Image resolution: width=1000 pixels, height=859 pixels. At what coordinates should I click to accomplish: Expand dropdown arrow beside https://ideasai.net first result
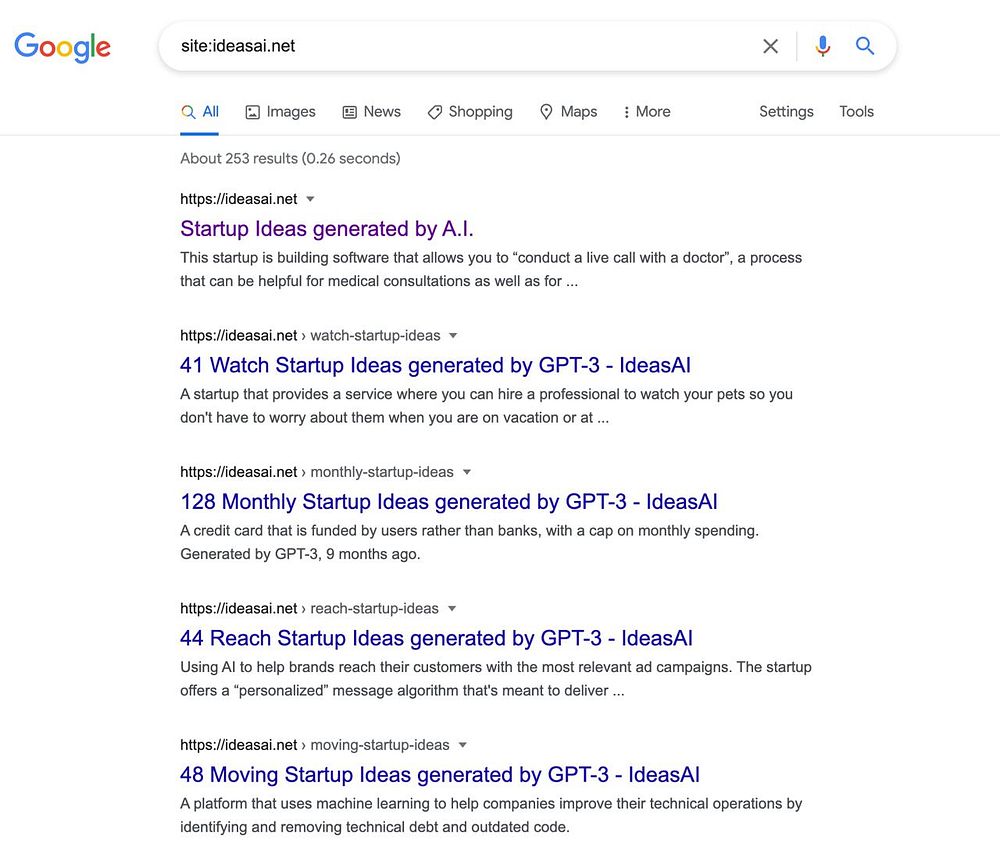tap(311, 199)
